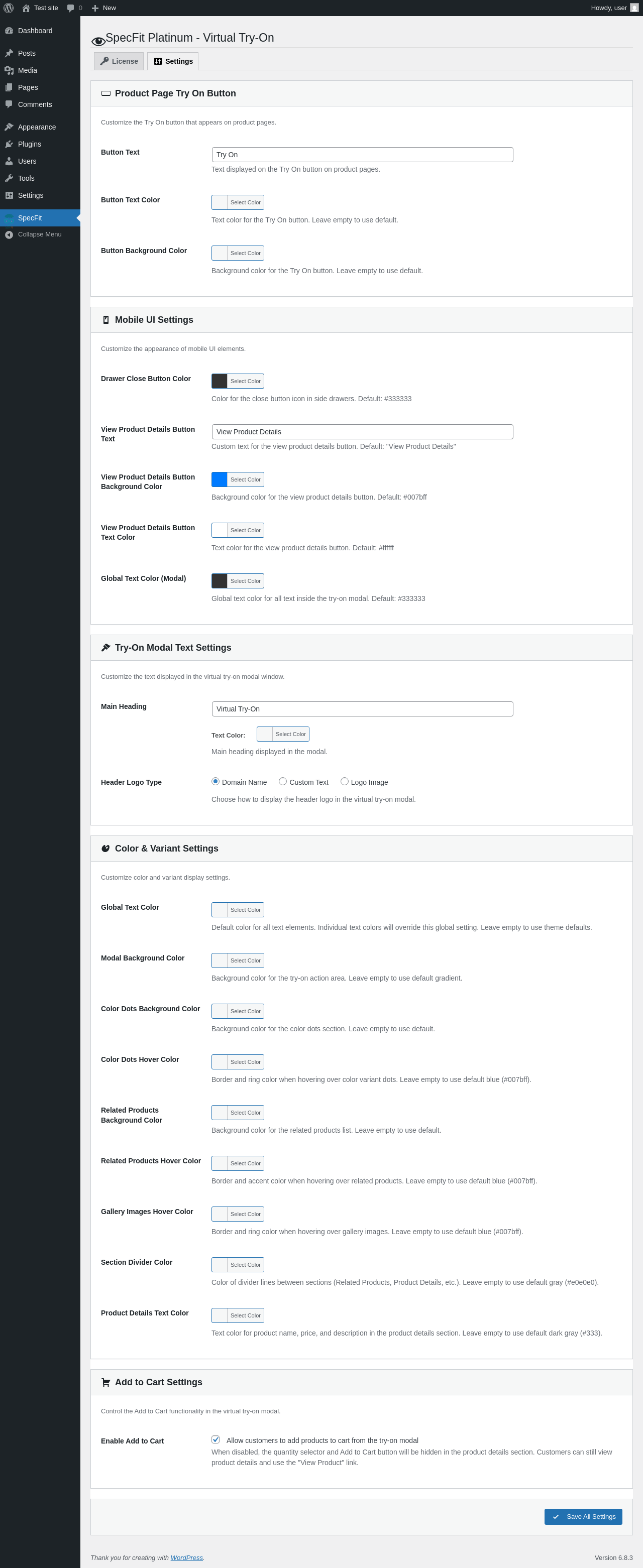The image size is (643, 1568).
Task: Select the Logo Image radio option
Action: 345,782
